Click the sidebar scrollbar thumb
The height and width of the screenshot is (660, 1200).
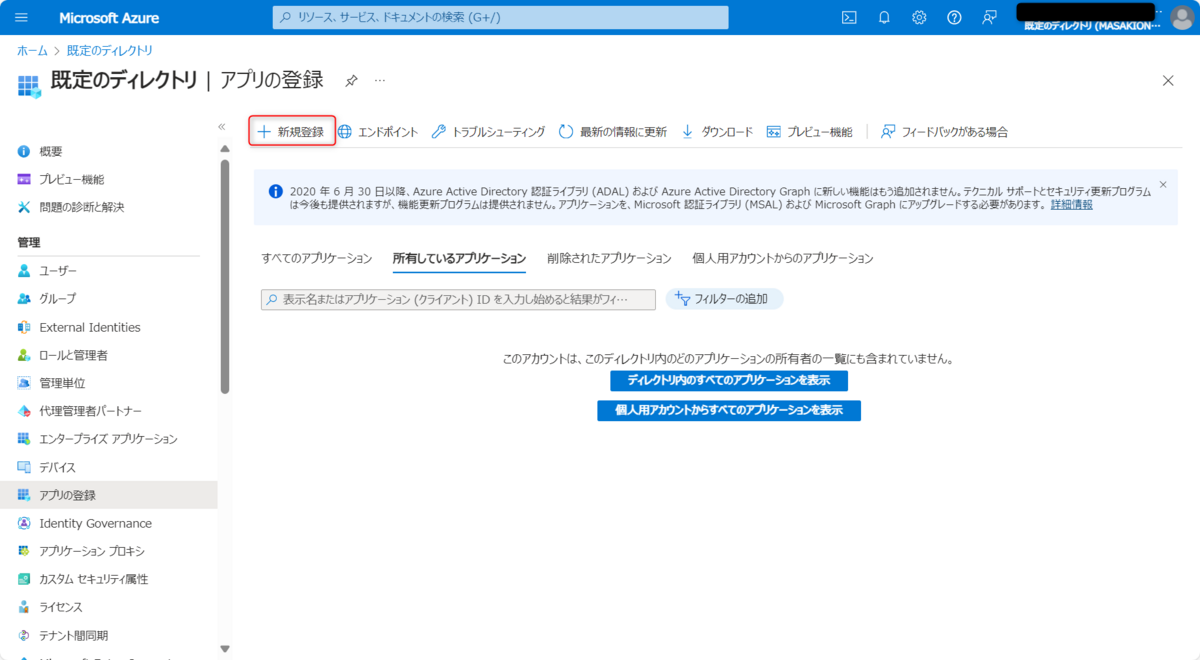(x=225, y=277)
